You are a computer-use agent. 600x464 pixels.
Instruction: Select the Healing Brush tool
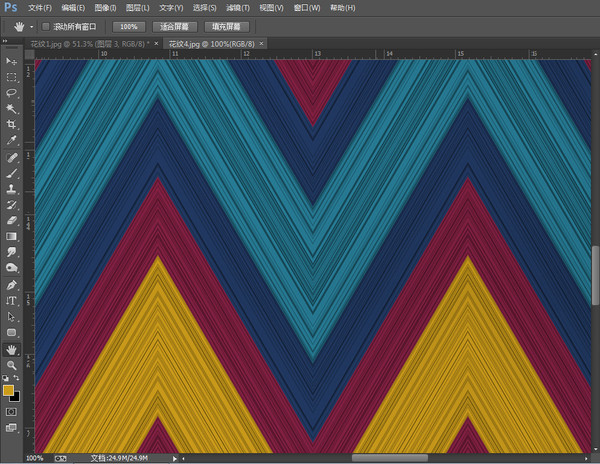tap(11, 158)
